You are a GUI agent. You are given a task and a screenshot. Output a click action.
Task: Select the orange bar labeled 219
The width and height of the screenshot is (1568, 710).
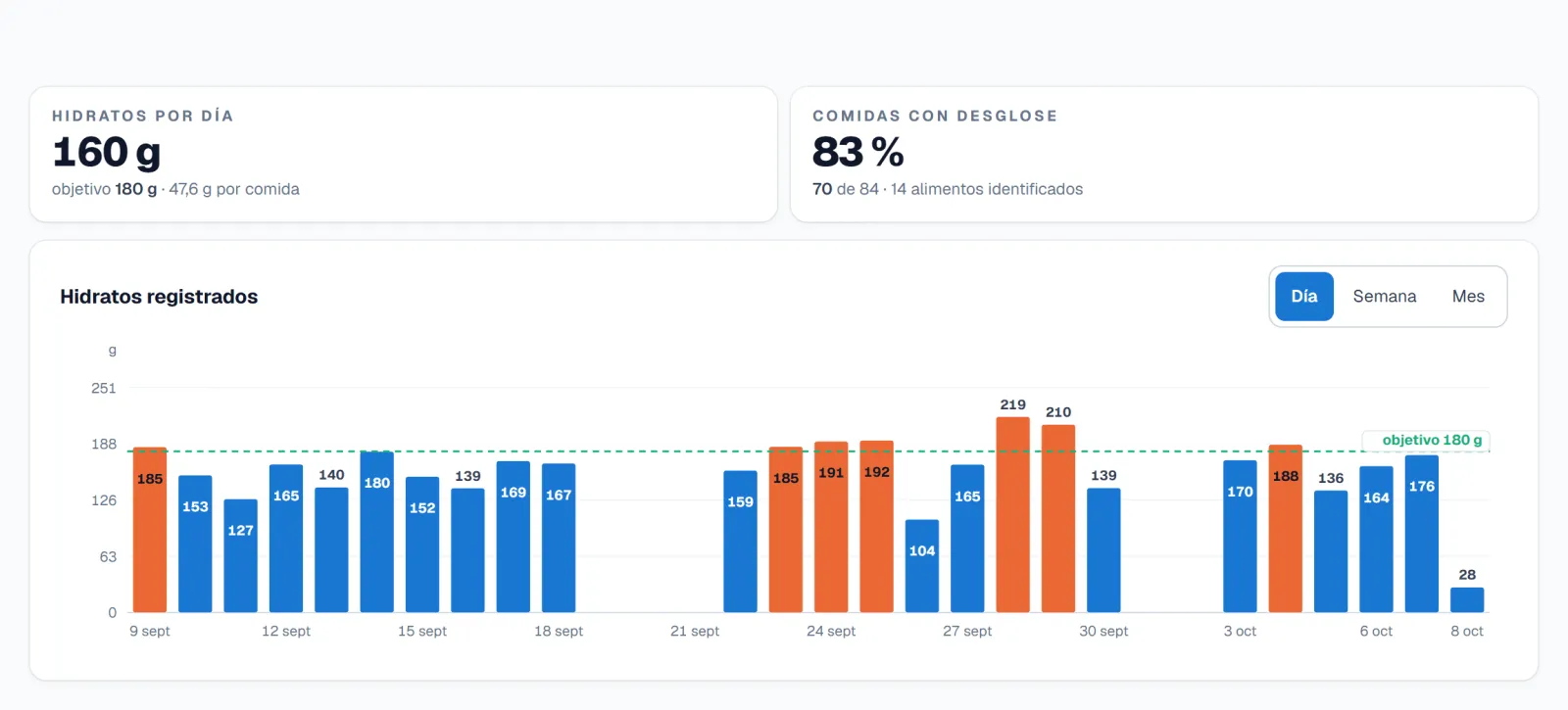[1012, 515]
